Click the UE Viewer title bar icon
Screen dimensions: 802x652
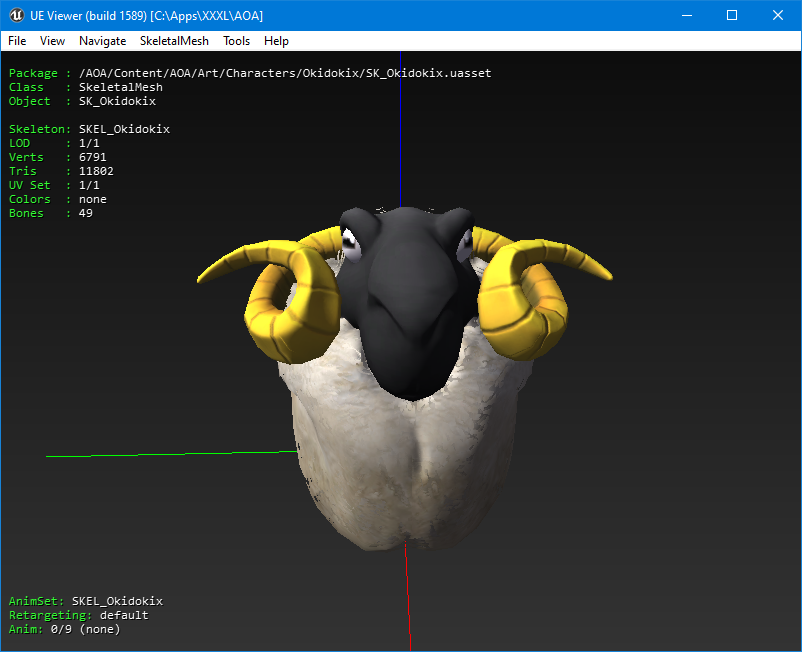point(17,15)
